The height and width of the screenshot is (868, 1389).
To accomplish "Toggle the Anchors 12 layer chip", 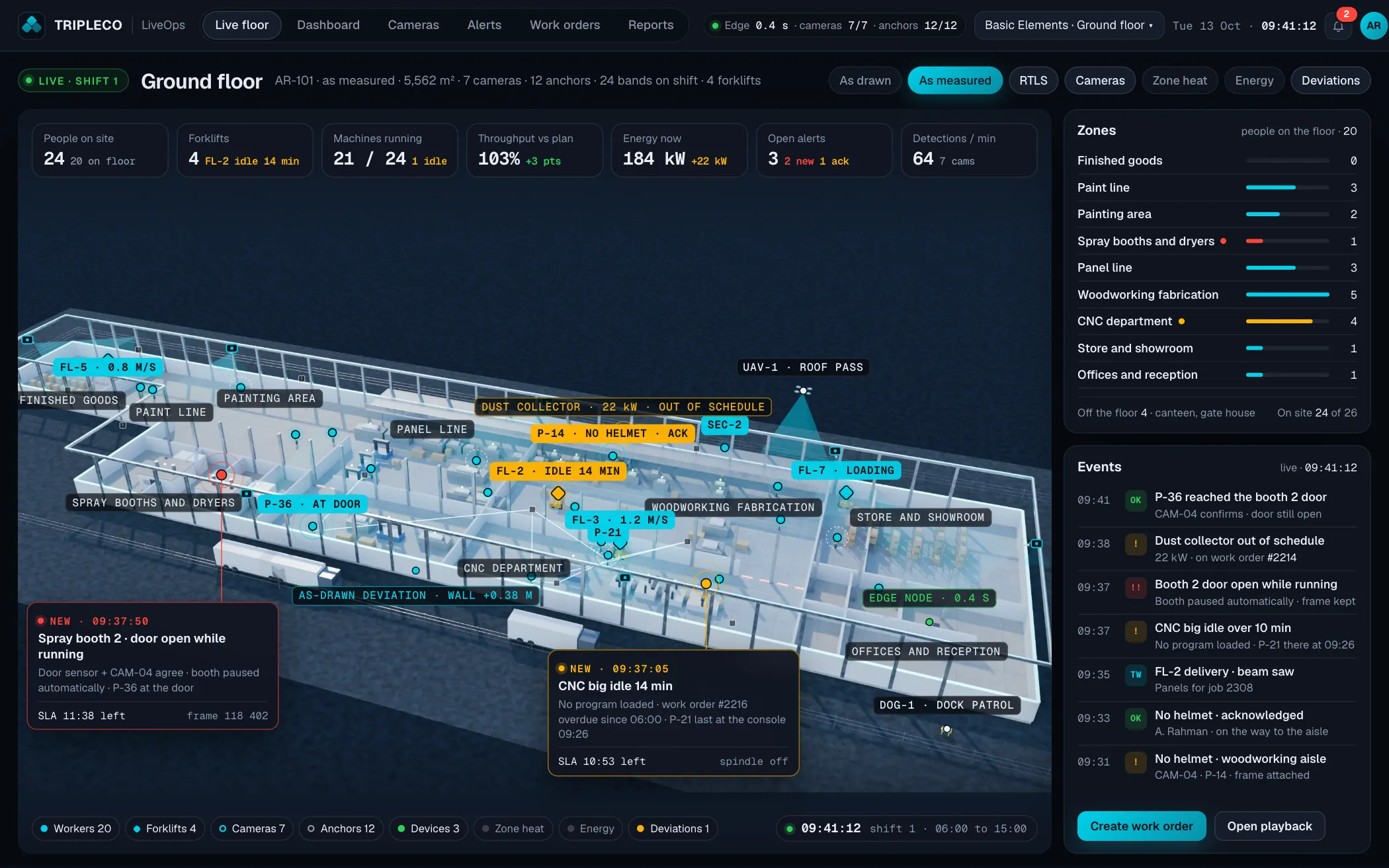I will [341, 828].
